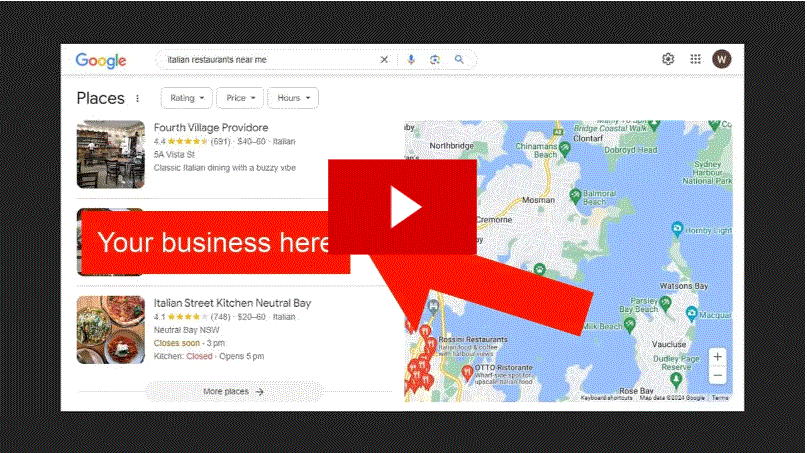Open the settings gear icon
Image resolution: width=807 pixels, height=453 pixels.
(x=668, y=59)
